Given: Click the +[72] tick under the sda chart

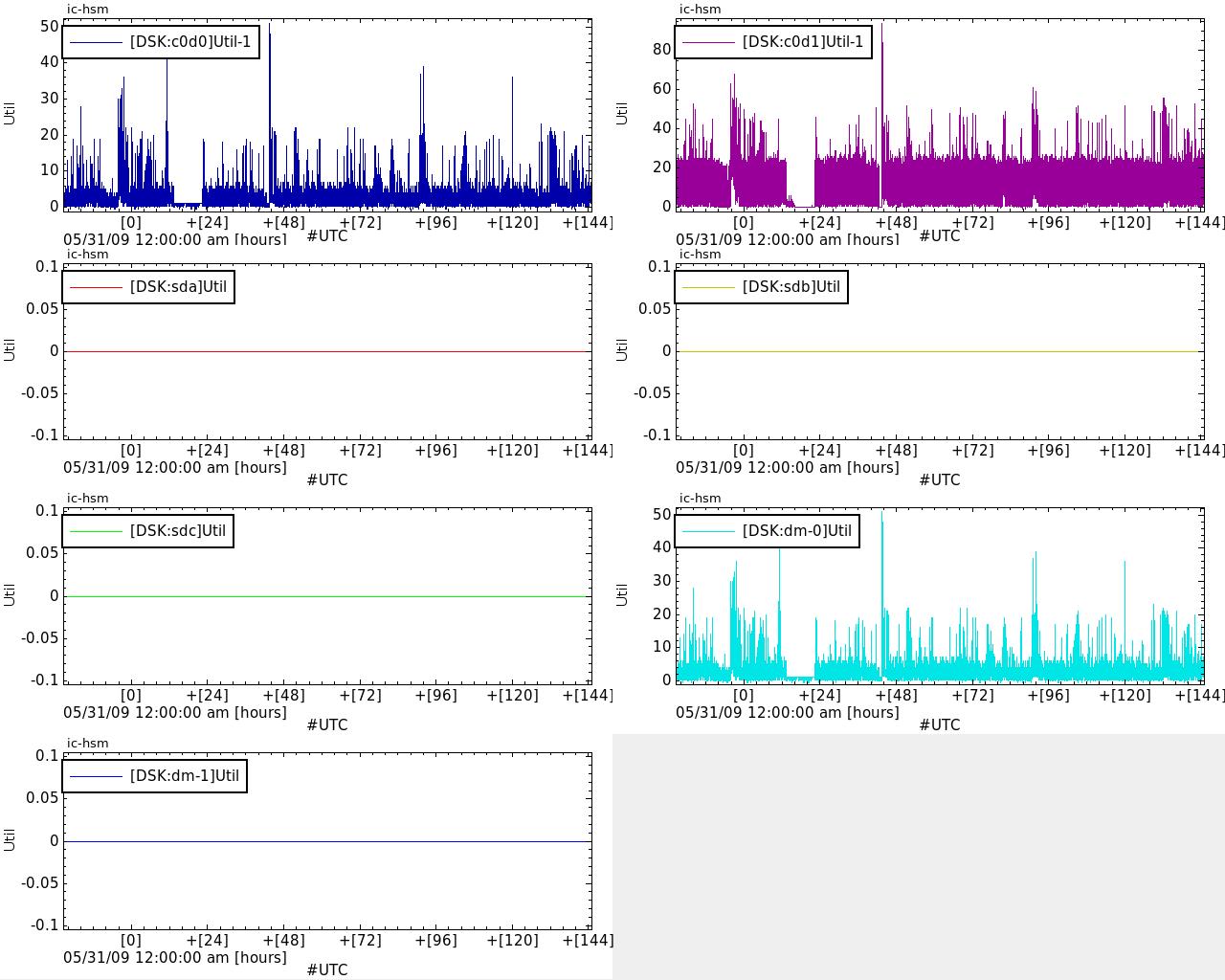Looking at the screenshot, I should click(x=360, y=450).
